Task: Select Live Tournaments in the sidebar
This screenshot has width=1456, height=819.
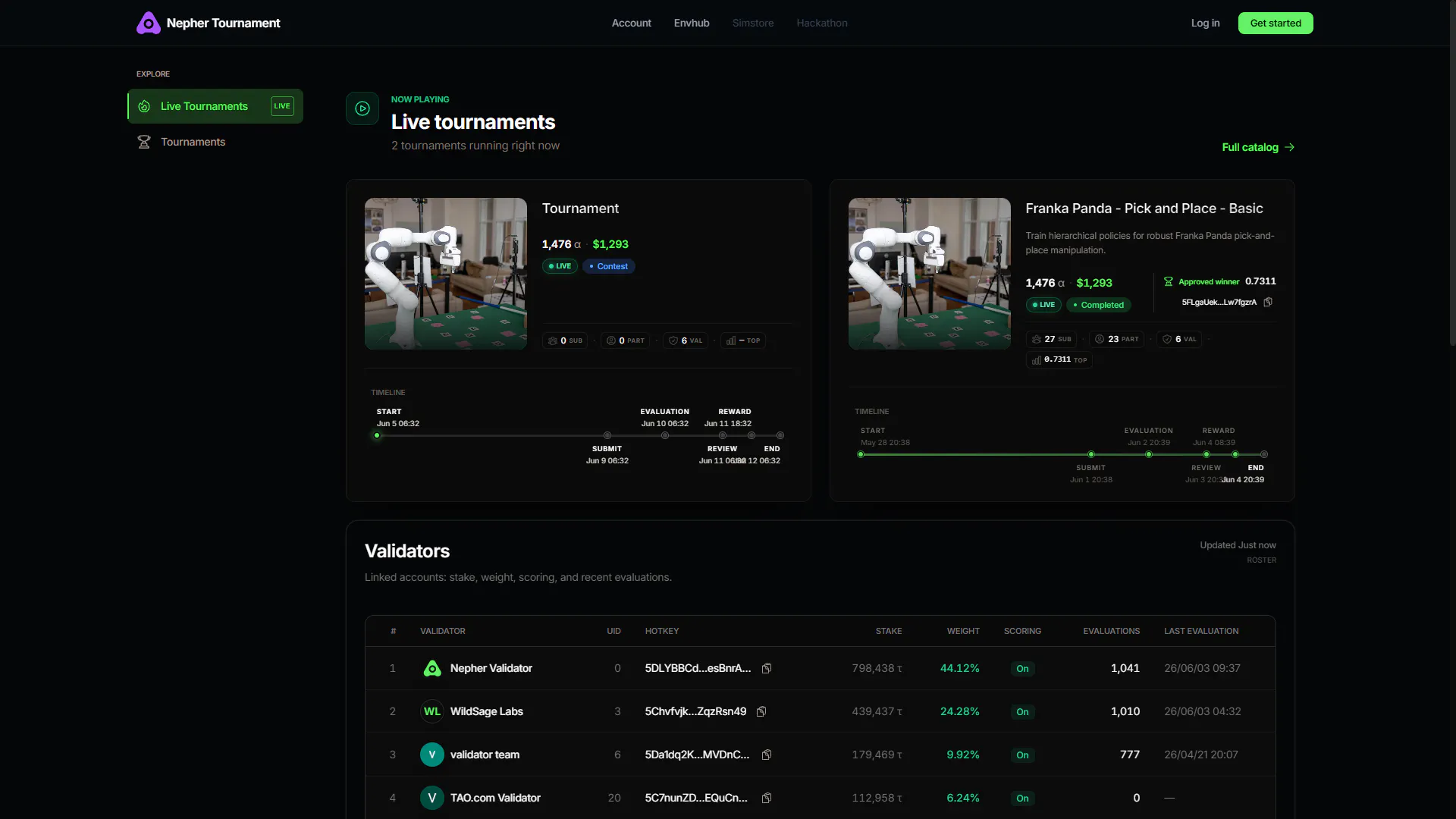Action: [x=215, y=106]
